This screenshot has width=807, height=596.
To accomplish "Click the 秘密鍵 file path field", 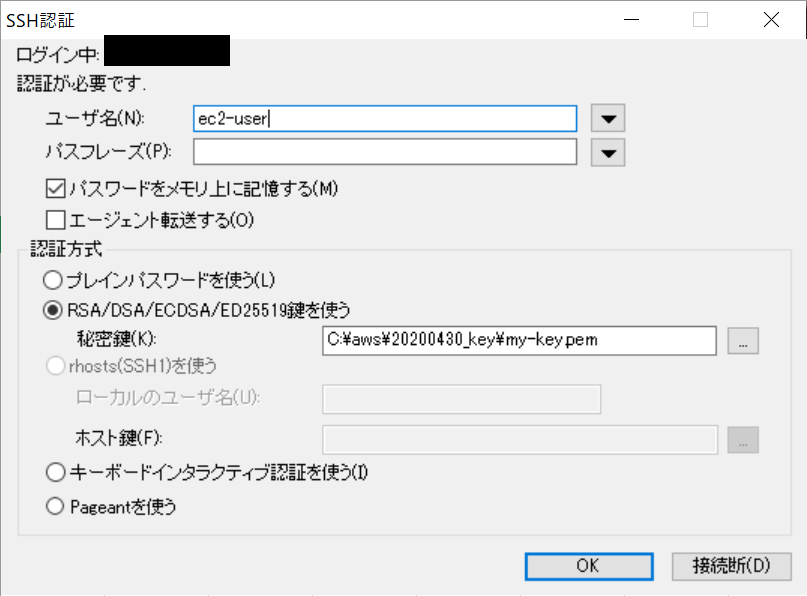I will pyautogui.click(x=519, y=340).
